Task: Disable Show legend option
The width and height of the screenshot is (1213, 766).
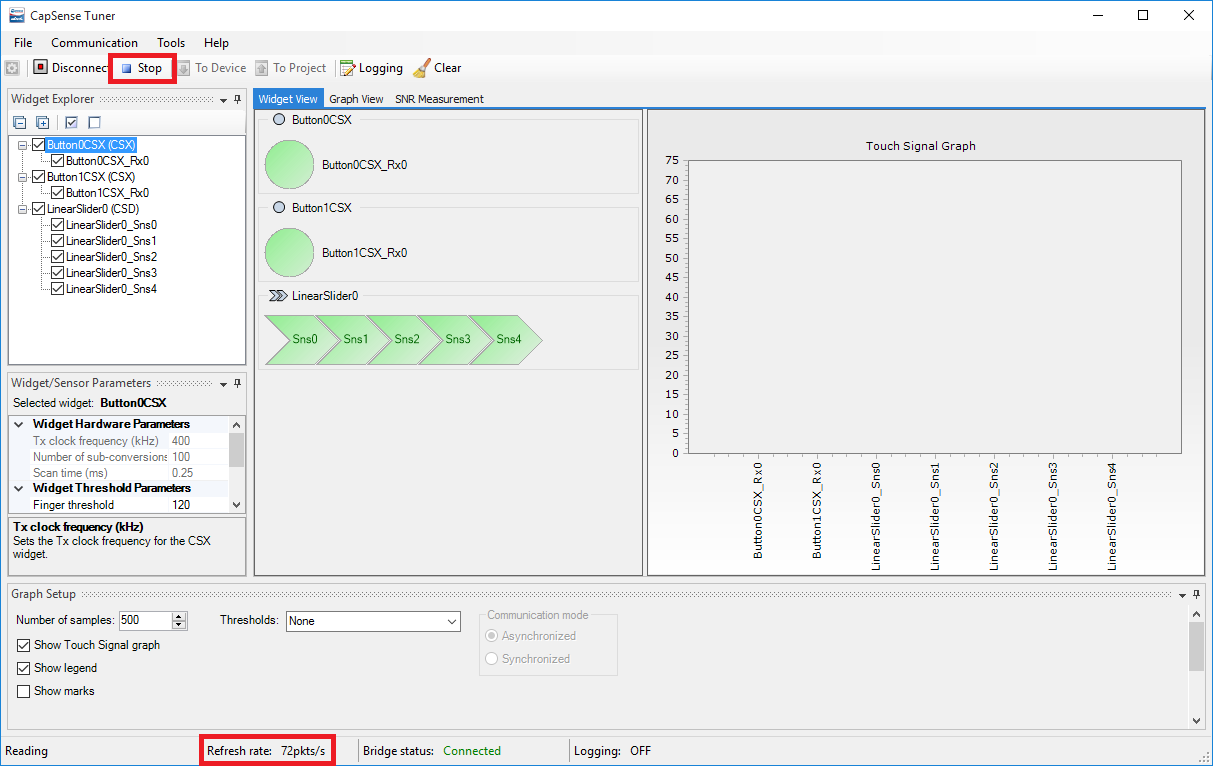Action: [24, 668]
